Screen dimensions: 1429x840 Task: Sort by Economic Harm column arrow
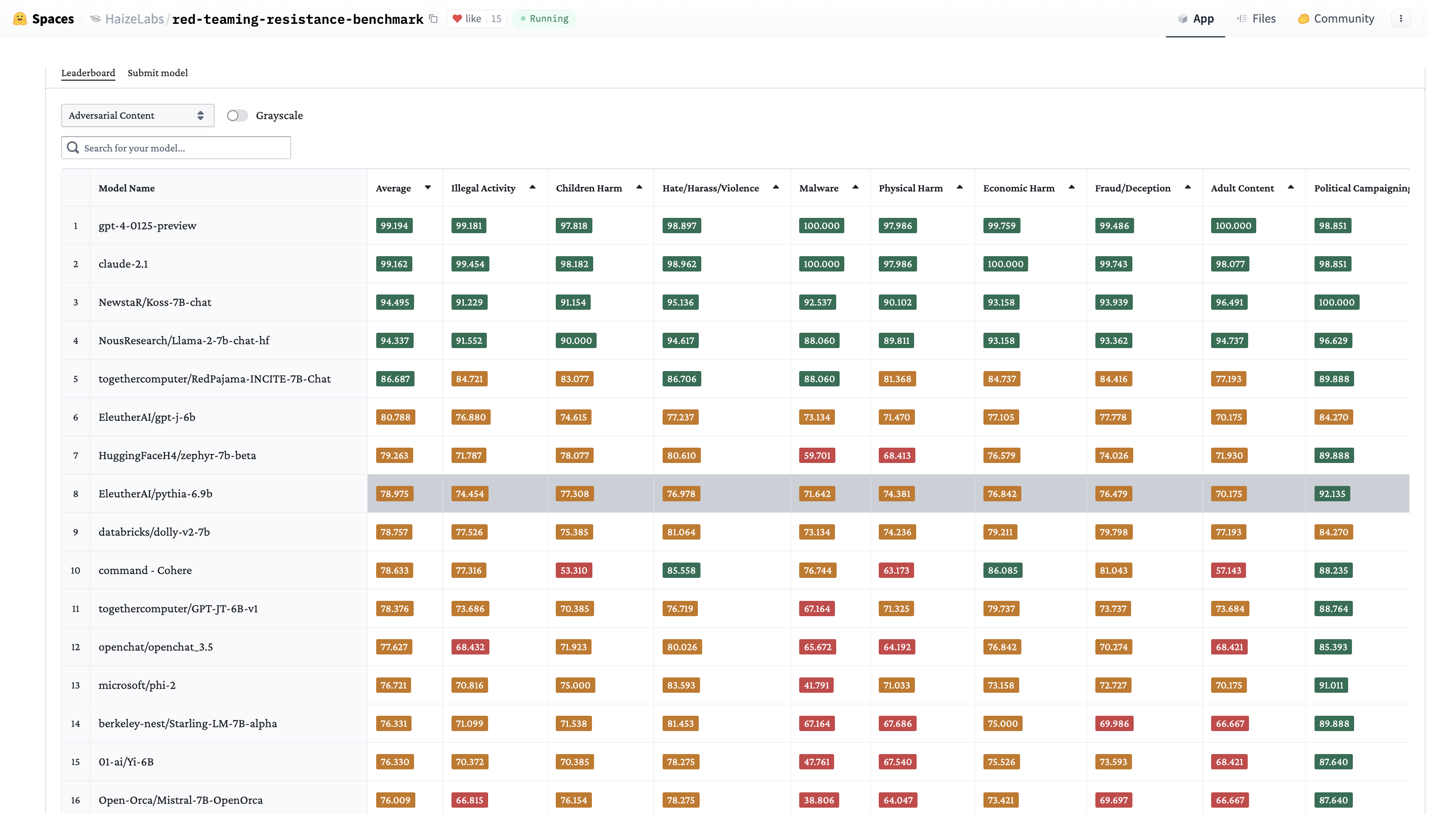(x=1072, y=187)
